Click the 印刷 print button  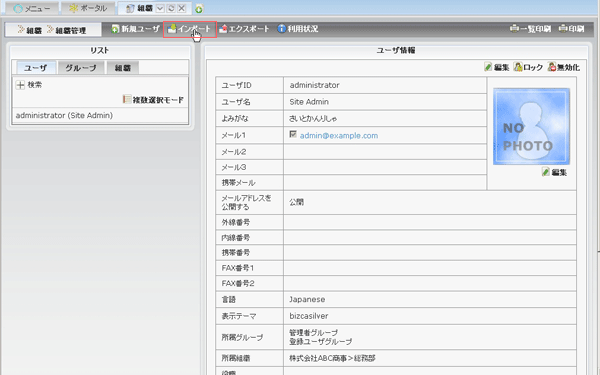tap(571, 29)
